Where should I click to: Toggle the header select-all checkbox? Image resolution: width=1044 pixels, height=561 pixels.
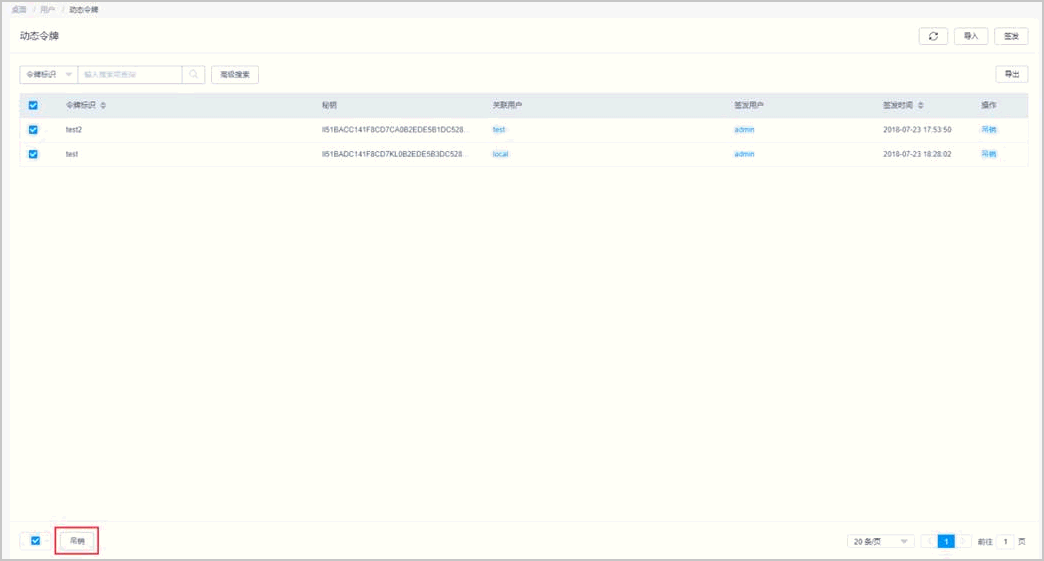pyautogui.click(x=33, y=106)
